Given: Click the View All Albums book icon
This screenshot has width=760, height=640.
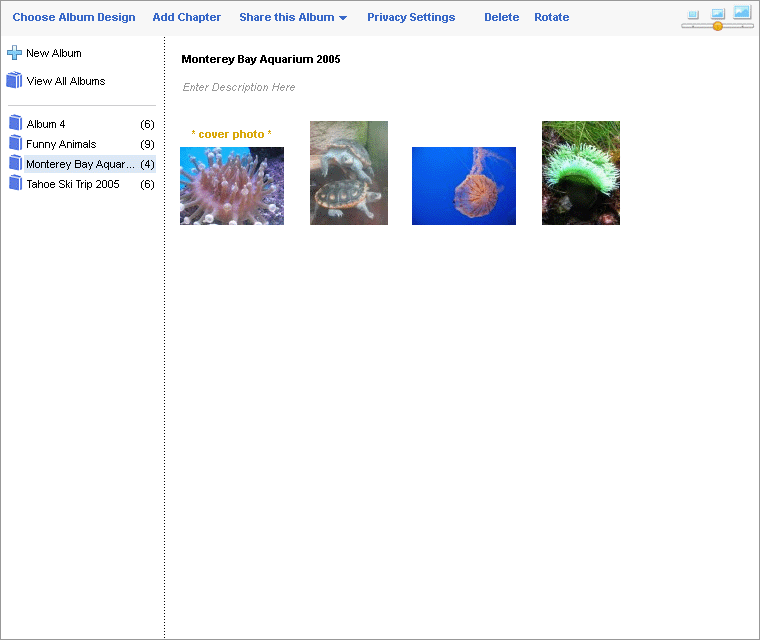Looking at the screenshot, I should click(15, 80).
